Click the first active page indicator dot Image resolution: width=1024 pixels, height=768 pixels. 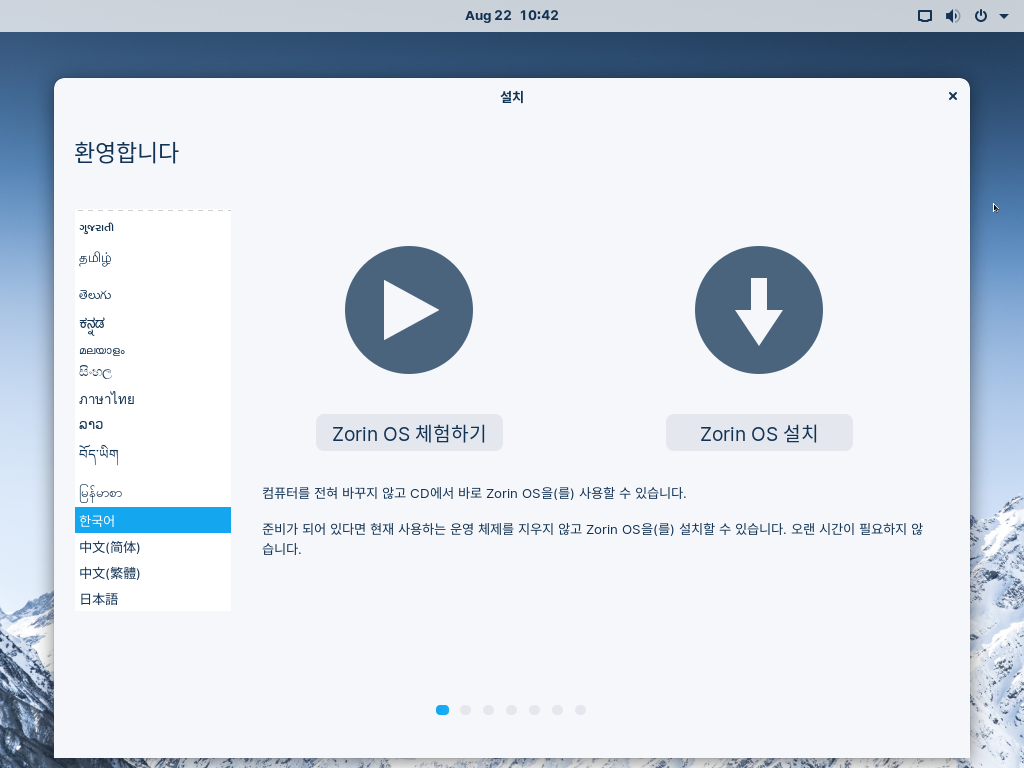tap(442, 710)
